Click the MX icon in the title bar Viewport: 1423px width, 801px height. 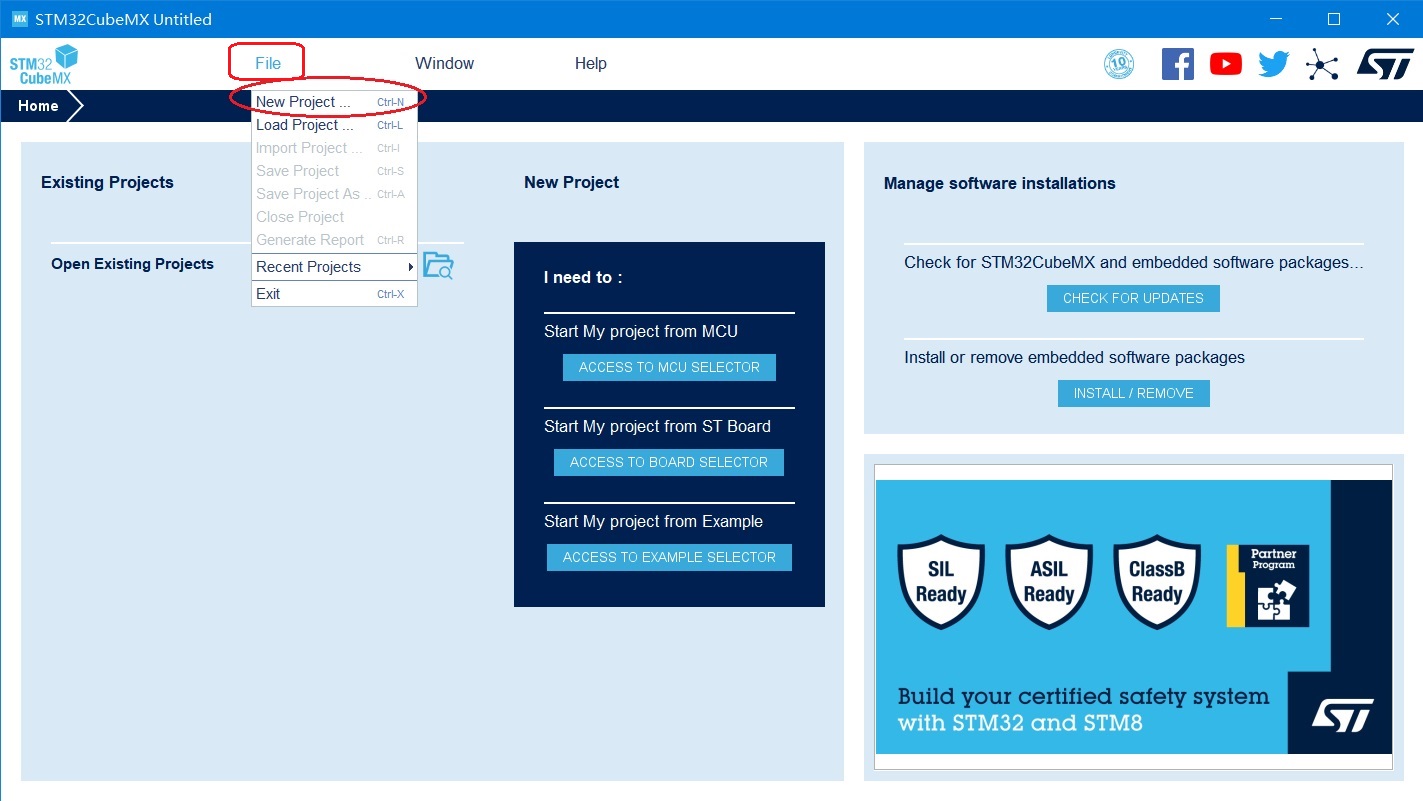click(x=19, y=19)
